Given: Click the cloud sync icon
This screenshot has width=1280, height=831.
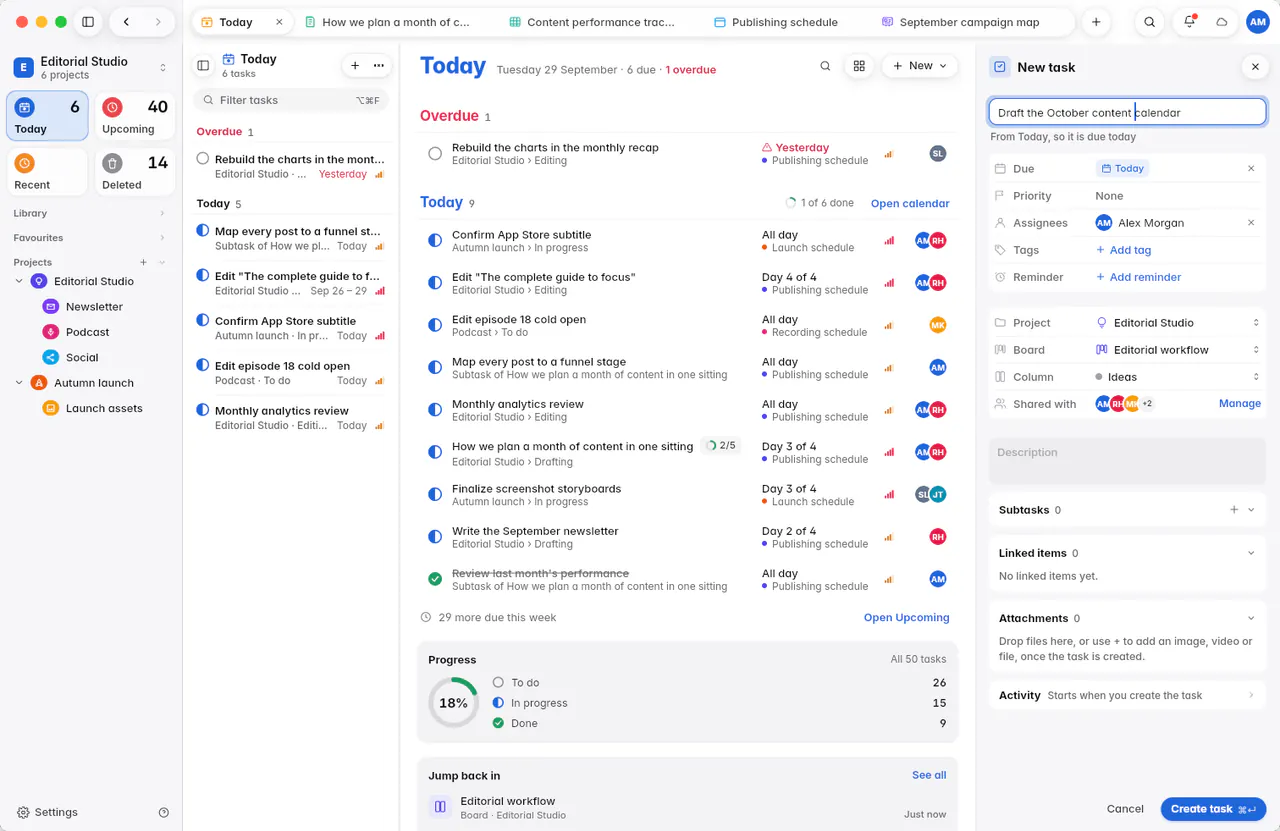Looking at the screenshot, I should click(x=1221, y=22).
